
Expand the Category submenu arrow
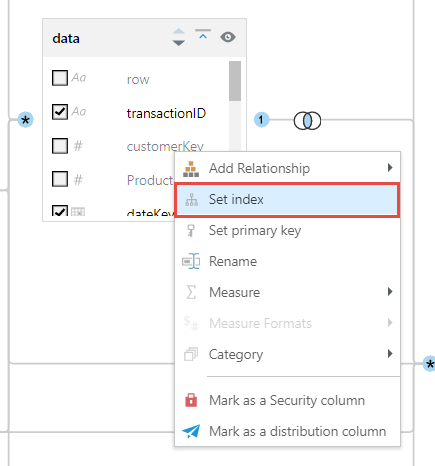[x=390, y=354]
